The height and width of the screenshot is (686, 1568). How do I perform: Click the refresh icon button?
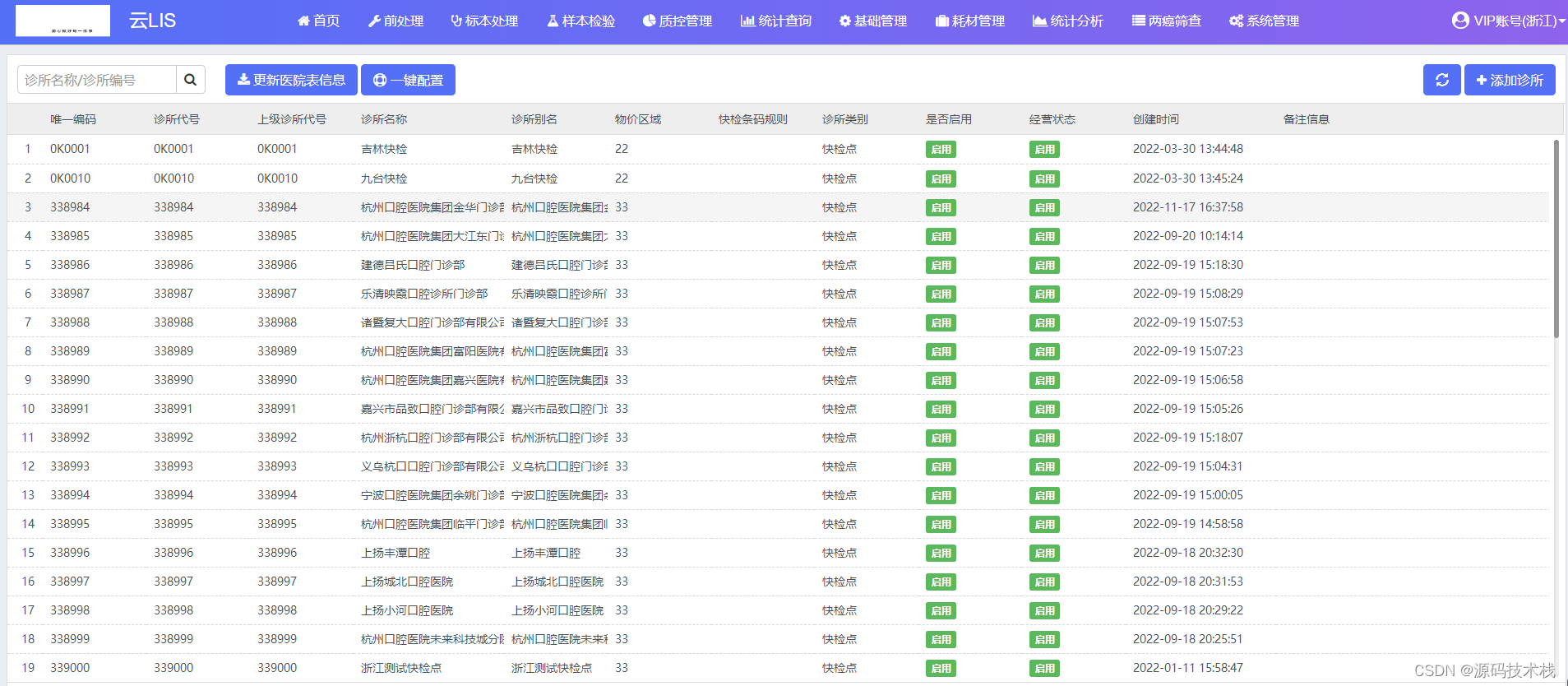pyautogui.click(x=1441, y=80)
